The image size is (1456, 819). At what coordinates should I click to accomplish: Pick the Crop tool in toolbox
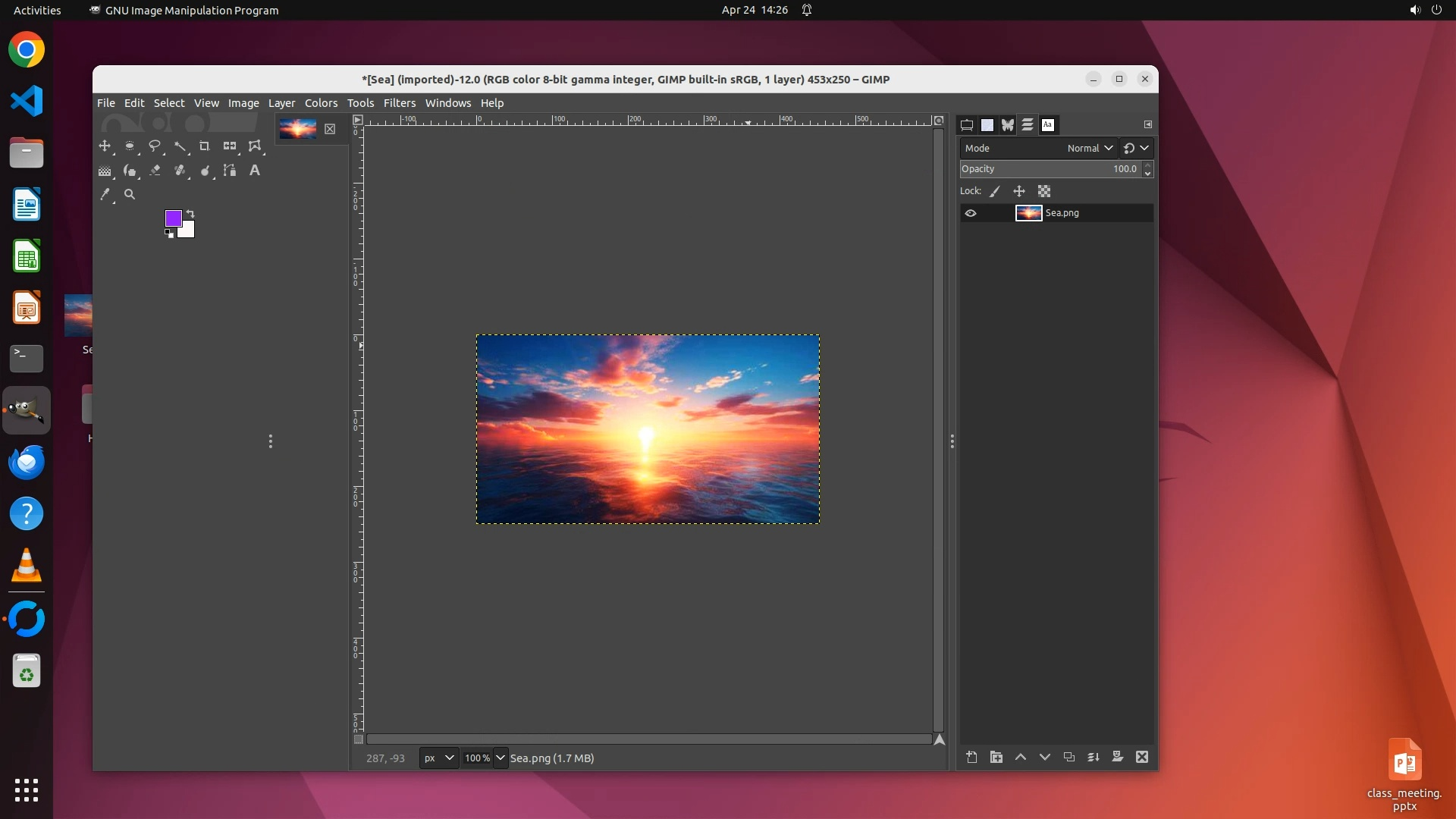pos(204,146)
